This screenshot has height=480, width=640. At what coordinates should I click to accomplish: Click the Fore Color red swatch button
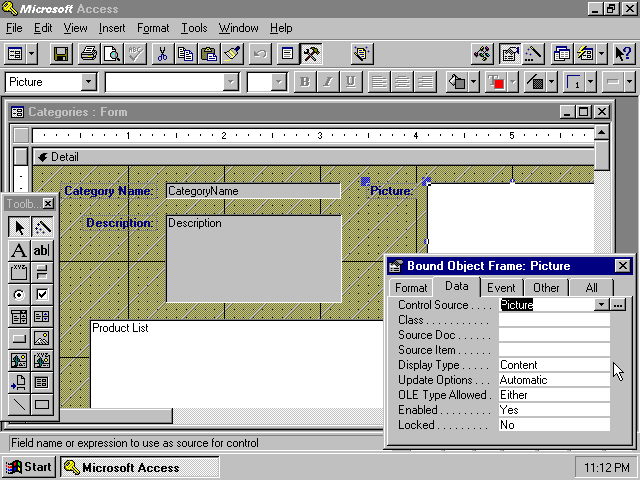point(496,82)
